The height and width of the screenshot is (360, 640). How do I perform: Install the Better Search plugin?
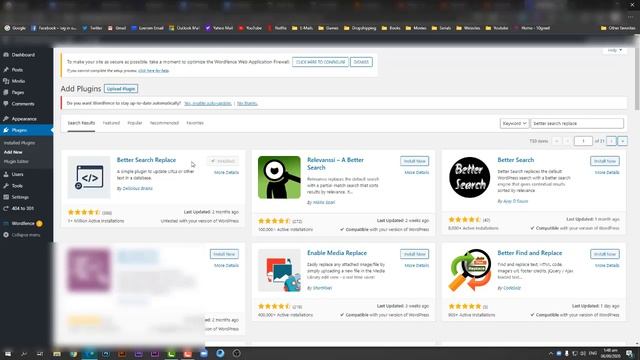point(604,161)
